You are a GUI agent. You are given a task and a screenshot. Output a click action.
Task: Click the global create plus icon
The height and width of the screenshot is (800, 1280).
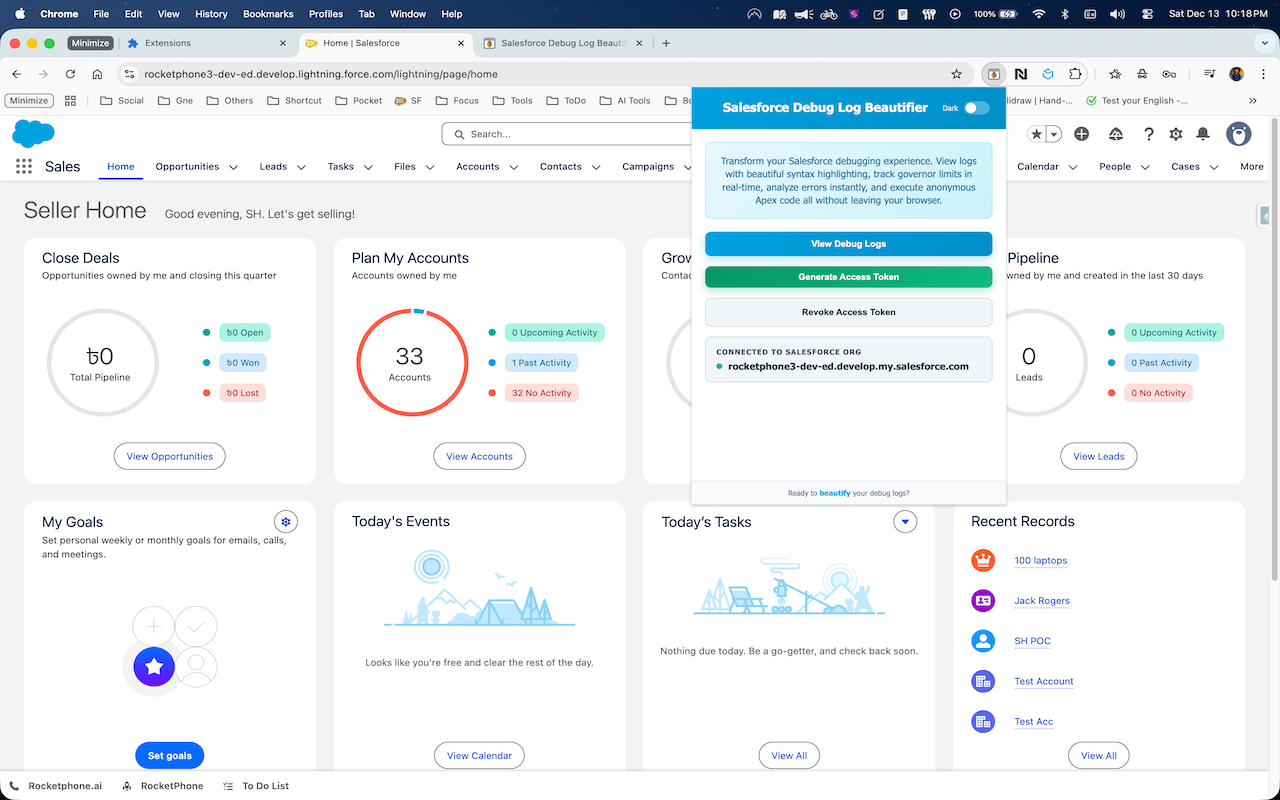(1081, 133)
